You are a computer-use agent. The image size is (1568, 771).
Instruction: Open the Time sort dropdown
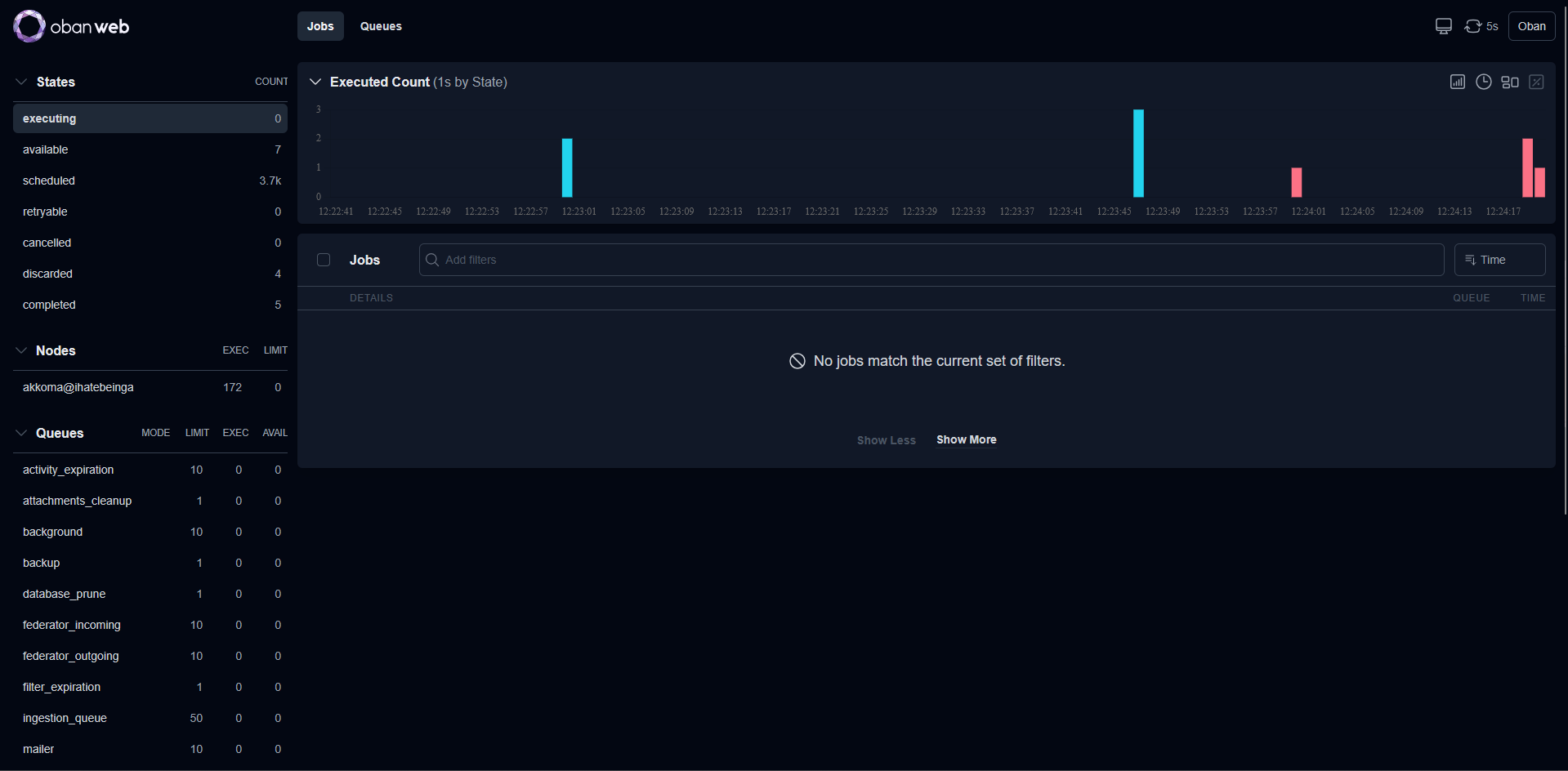(1499, 260)
